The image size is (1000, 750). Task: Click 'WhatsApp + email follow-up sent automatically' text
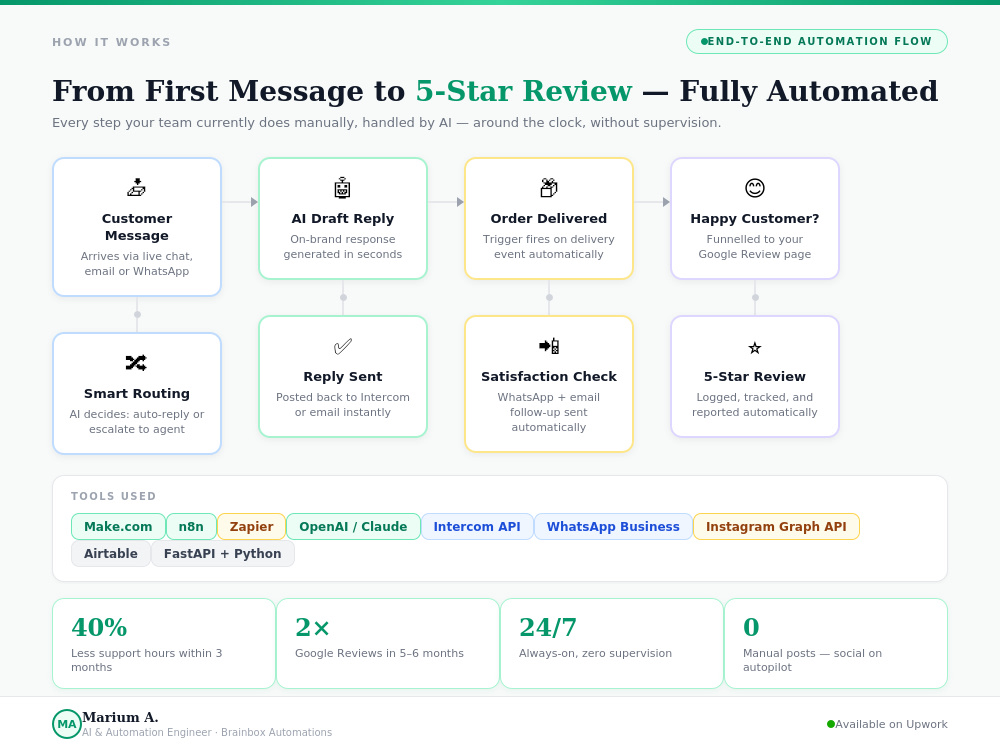[548, 412]
